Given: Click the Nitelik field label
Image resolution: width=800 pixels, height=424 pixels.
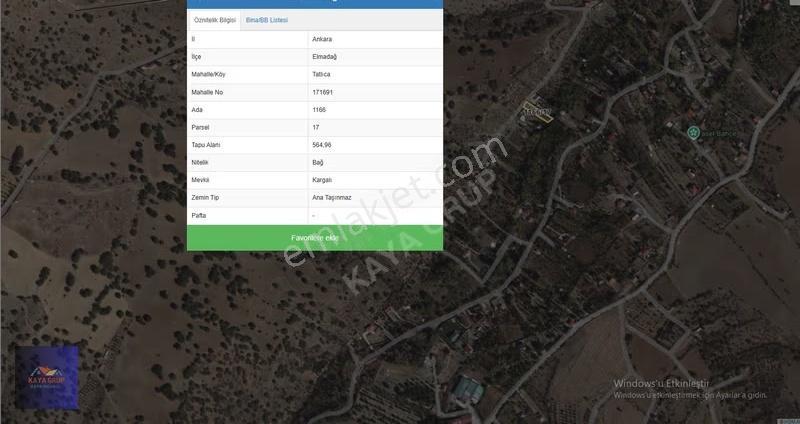Looking at the screenshot, I should point(200,162).
